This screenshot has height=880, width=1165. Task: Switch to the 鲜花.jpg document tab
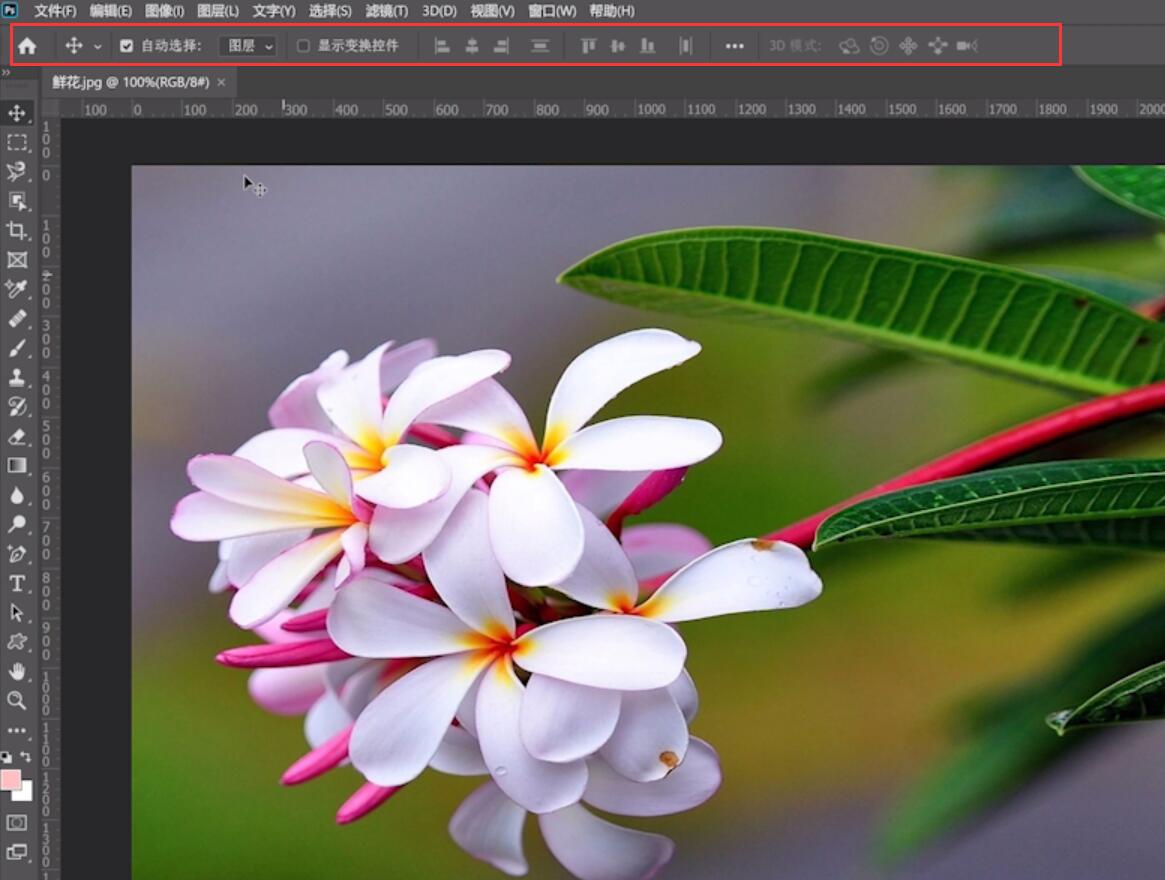131,82
